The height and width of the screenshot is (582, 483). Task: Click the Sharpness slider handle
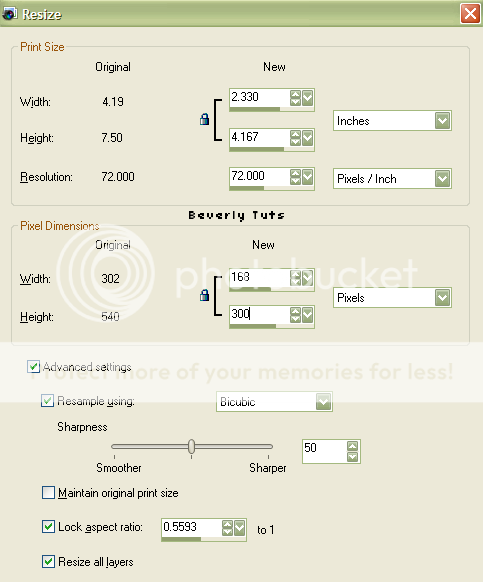pos(191,447)
